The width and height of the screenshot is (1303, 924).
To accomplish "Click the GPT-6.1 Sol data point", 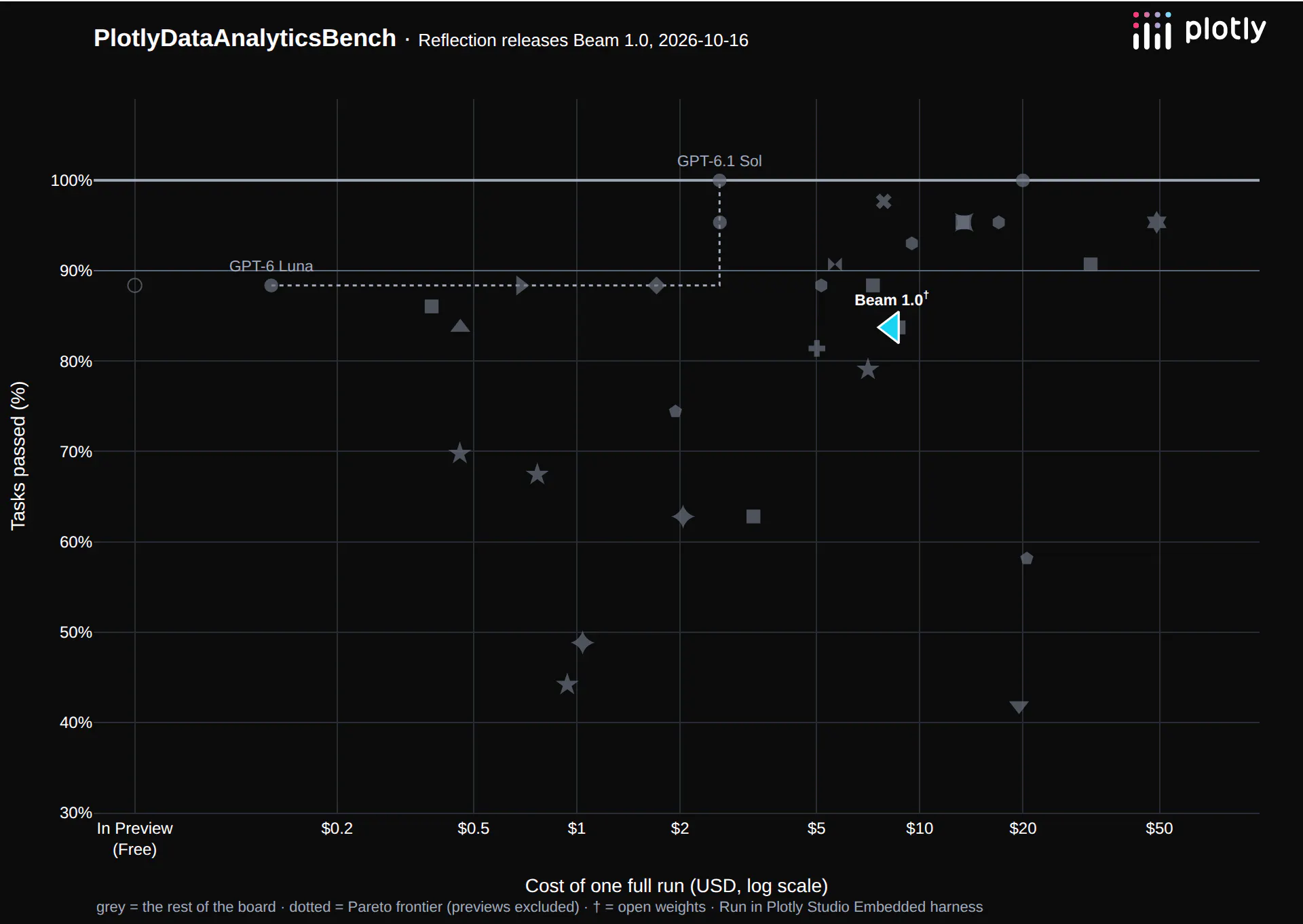I will pos(719,180).
